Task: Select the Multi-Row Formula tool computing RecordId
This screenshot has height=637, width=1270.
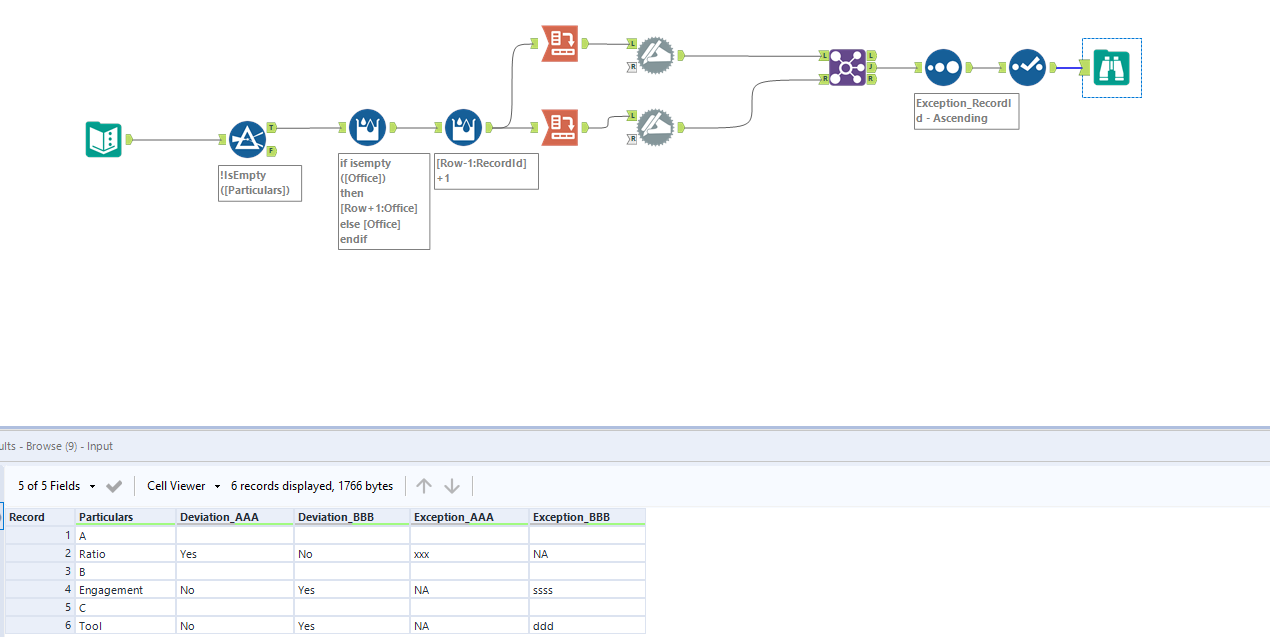Action: point(463,127)
